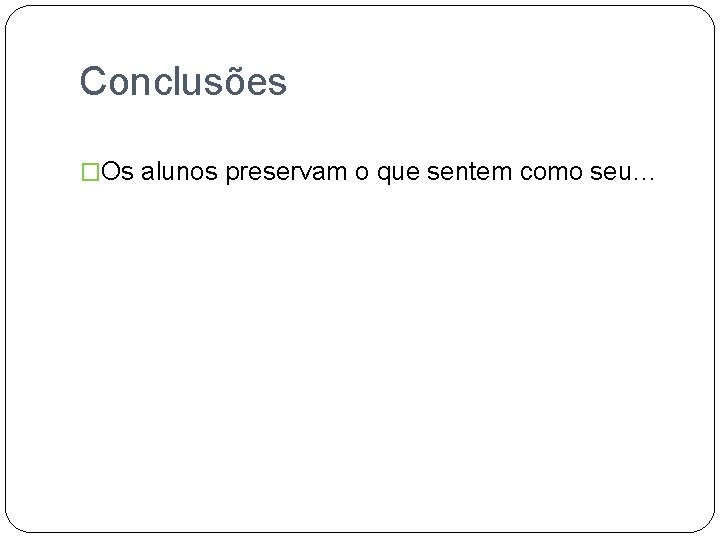
Task: Click the "Conclusões" slide title
Action: click(x=183, y=82)
